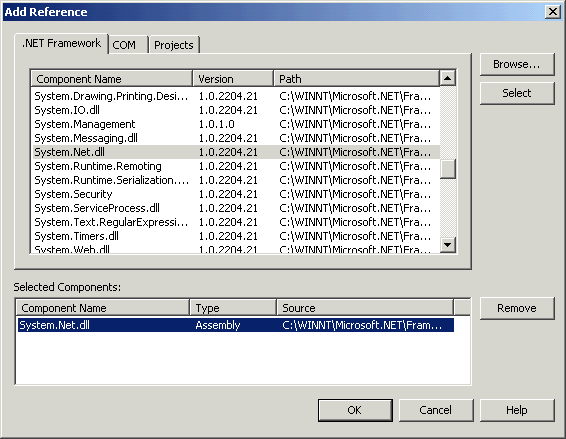Viewport: 566px width, 439px height.
Task: Confirm with the OK button
Action: tap(355, 410)
